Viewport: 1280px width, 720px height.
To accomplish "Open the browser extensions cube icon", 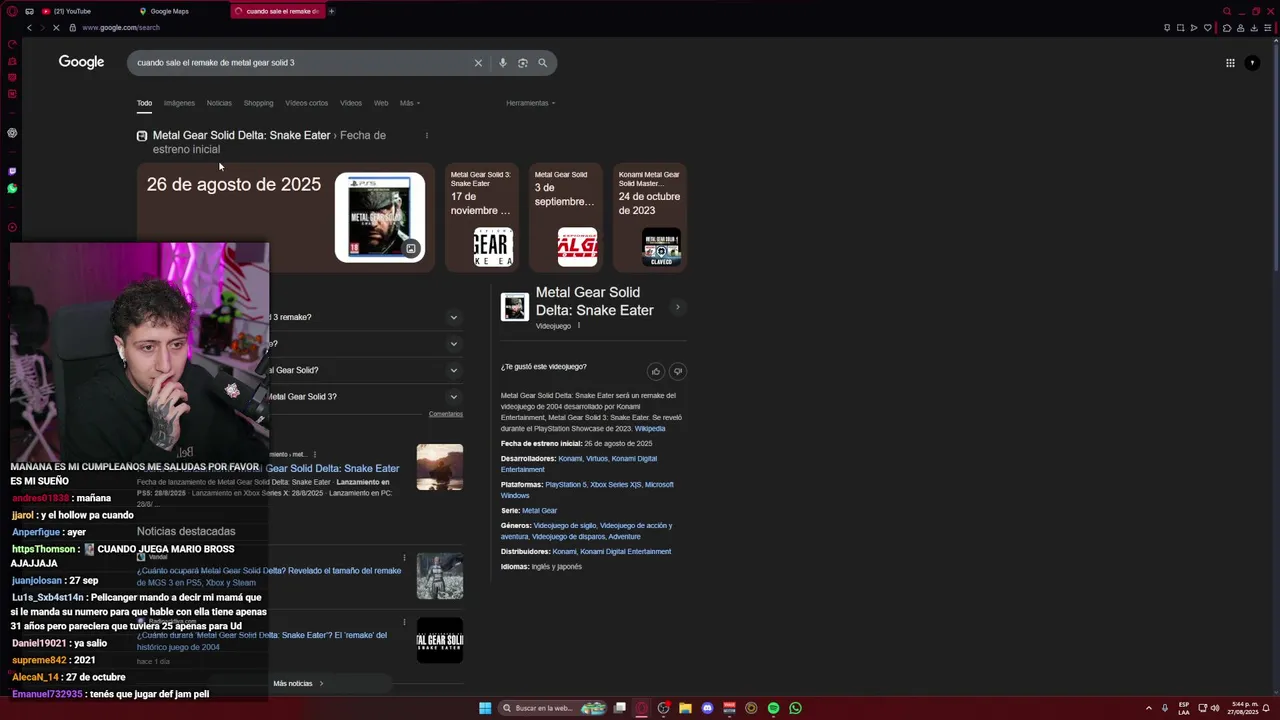I will click(1227, 28).
